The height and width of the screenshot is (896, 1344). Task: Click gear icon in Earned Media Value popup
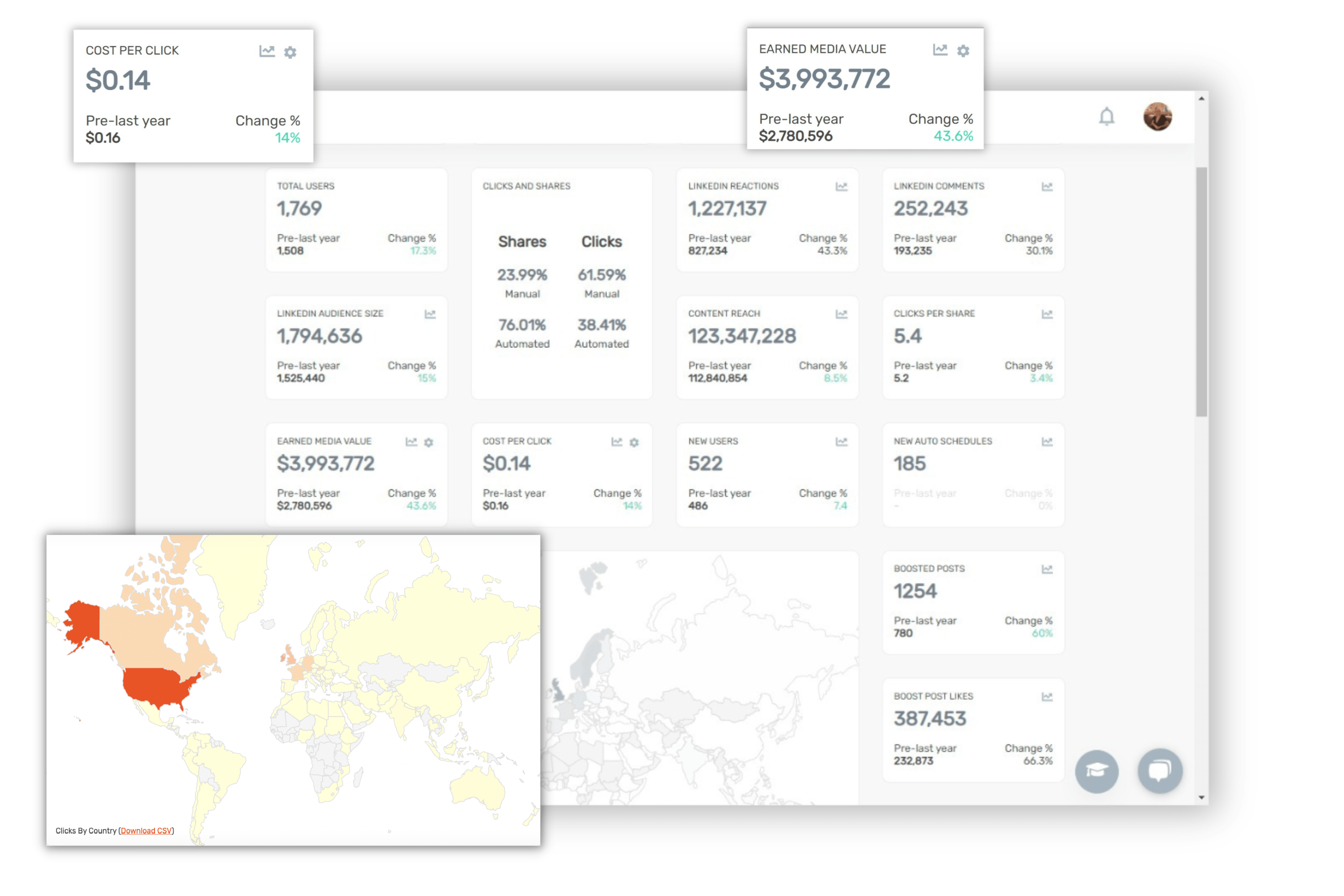pyautogui.click(x=964, y=52)
